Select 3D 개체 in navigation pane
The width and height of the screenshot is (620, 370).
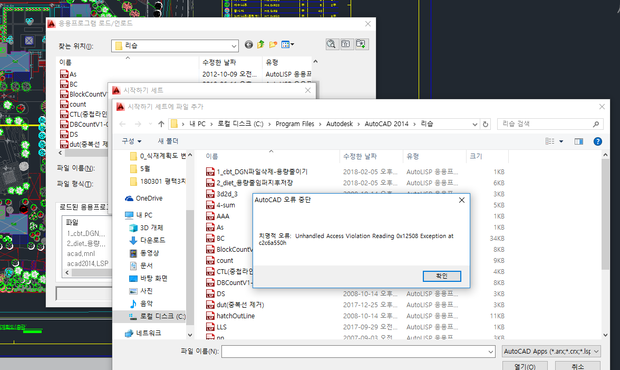[x=146, y=228]
